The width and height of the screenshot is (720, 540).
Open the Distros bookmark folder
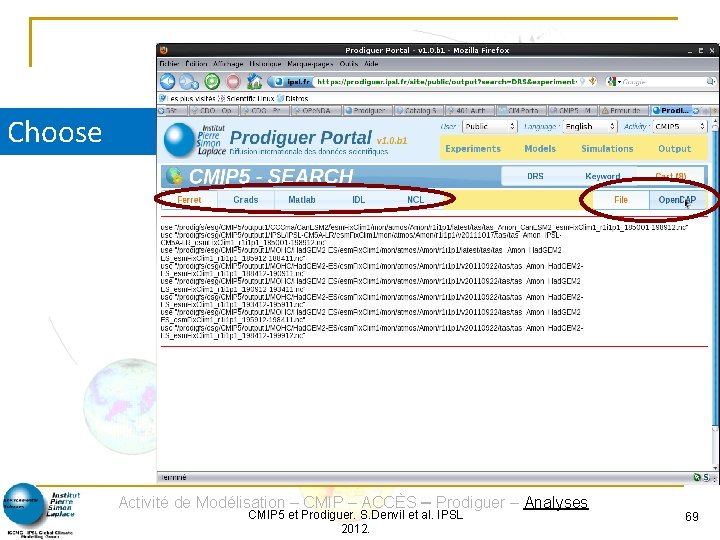pos(292,98)
